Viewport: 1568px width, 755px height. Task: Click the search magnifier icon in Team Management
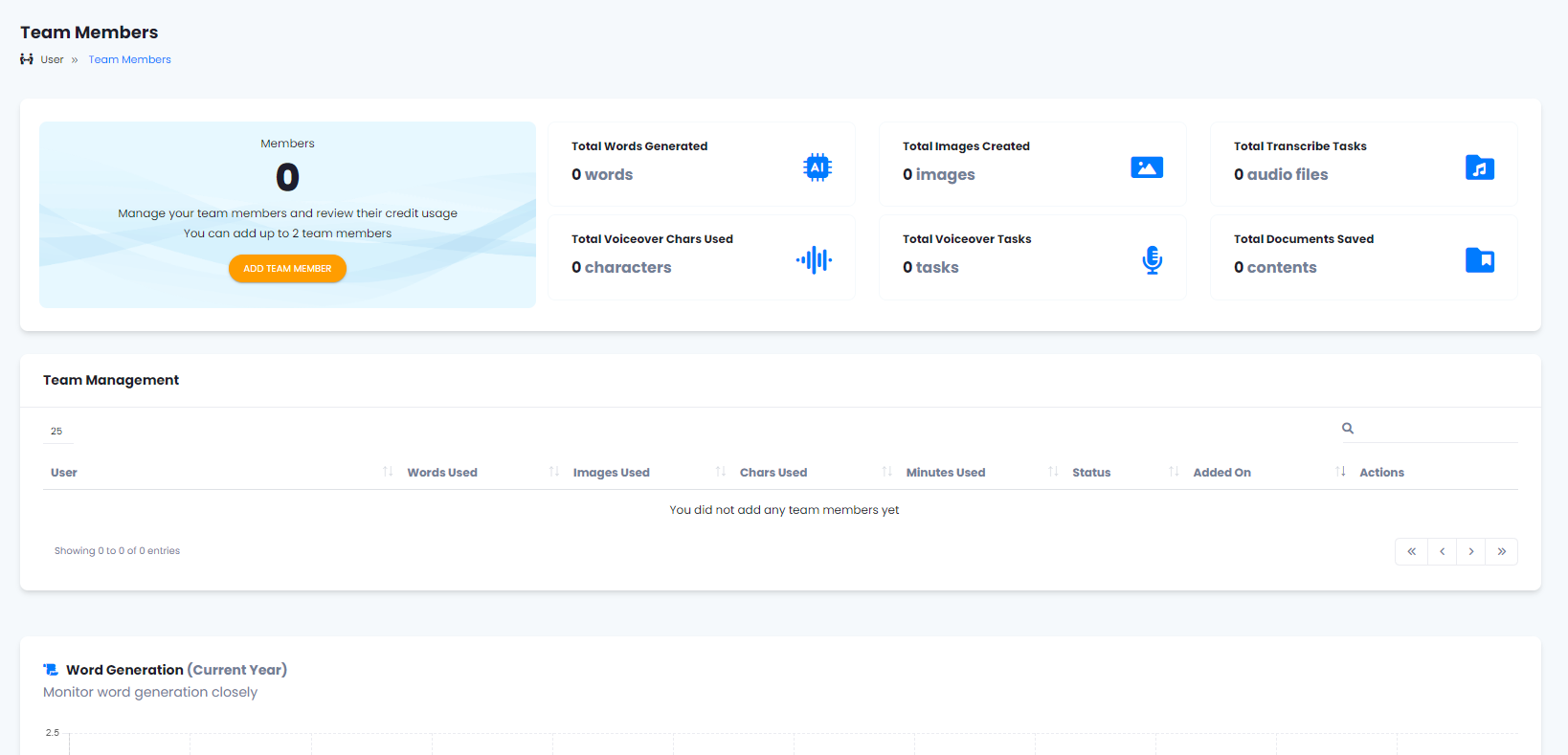coord(1347,429)
